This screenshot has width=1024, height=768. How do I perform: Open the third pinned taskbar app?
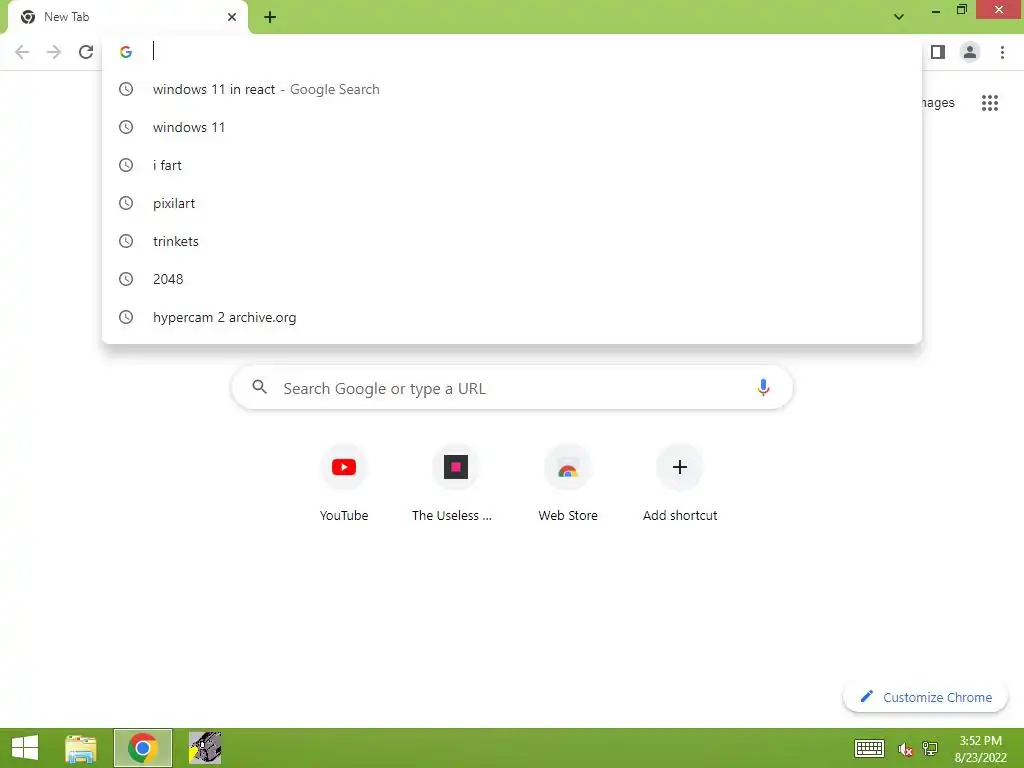pyautogui.click(x=205, y=748)
